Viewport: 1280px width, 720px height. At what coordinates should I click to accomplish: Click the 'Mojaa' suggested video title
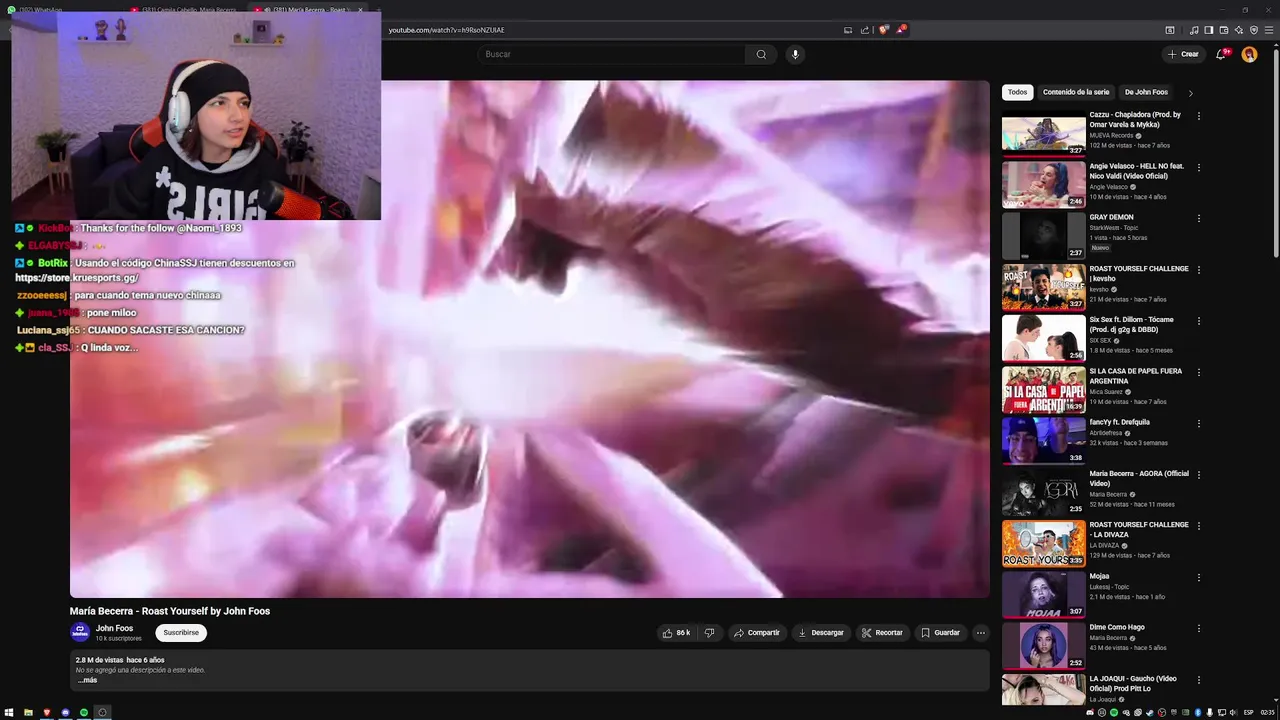[1099, 576]
